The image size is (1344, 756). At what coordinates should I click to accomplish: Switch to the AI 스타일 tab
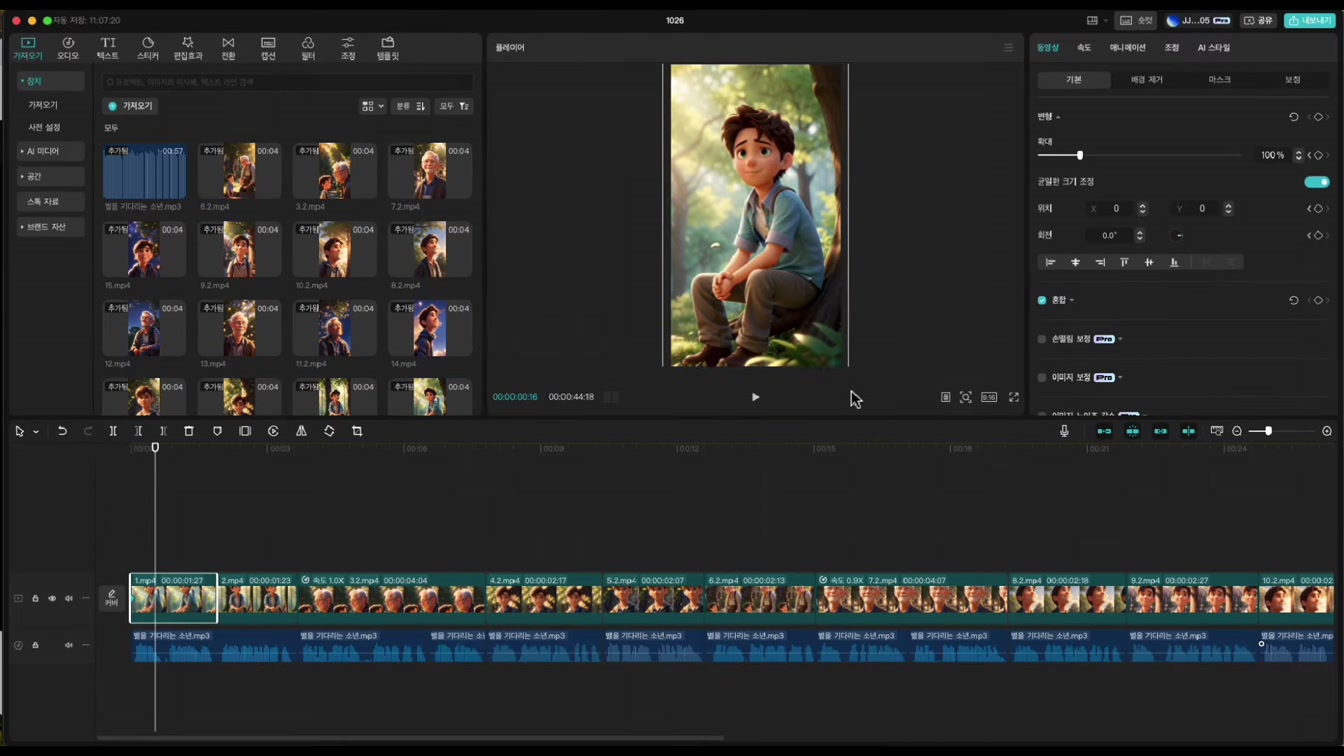pyautogui.click(x=1214, y=48)
